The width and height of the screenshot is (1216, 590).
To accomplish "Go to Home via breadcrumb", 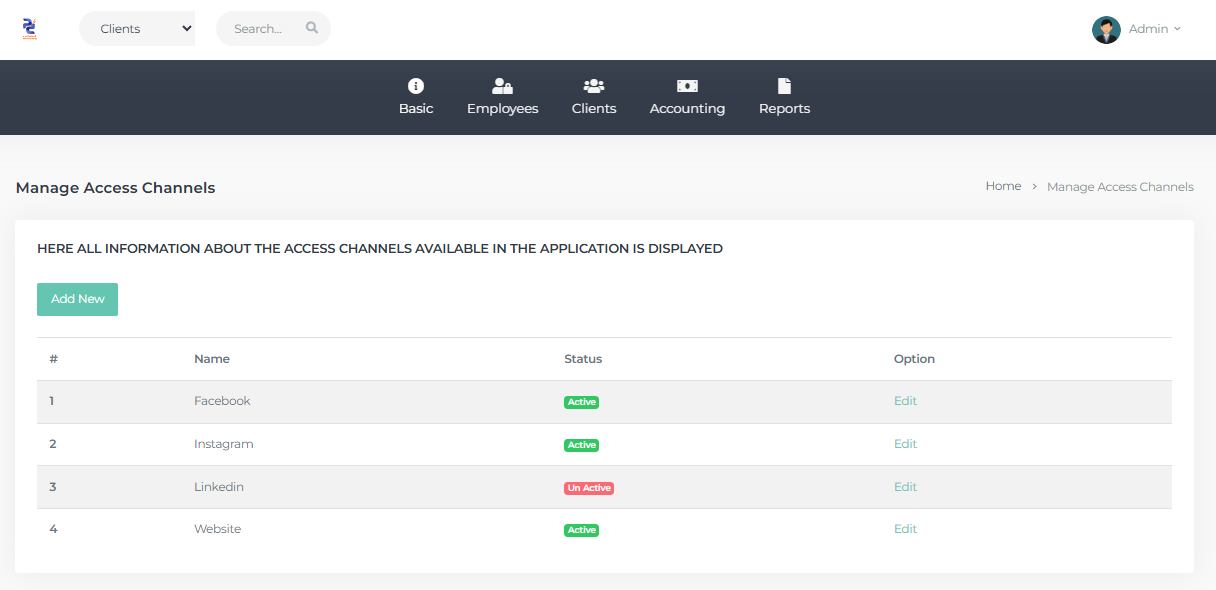I will (x=1003, y=186).
